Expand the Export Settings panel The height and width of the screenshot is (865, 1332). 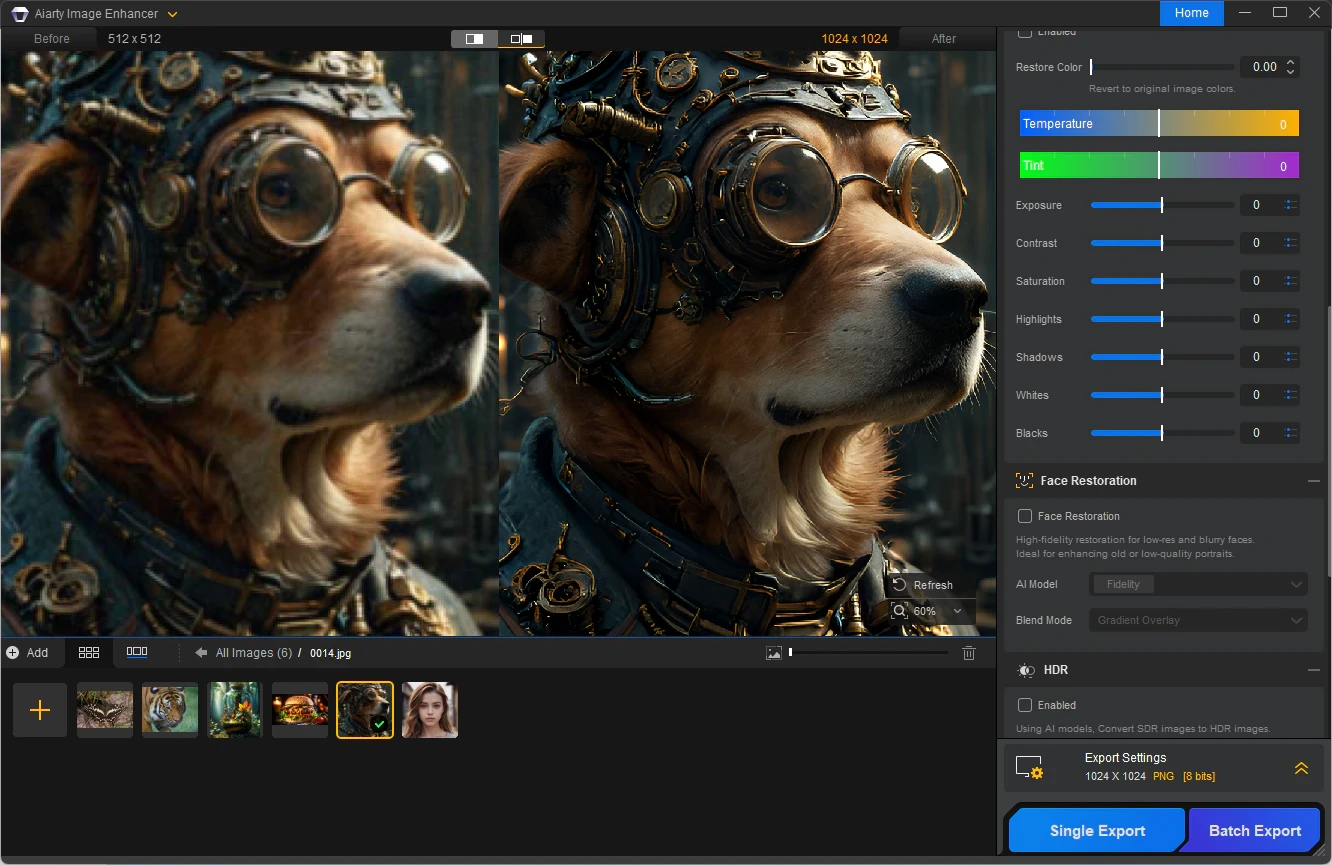pos(1301,768)
